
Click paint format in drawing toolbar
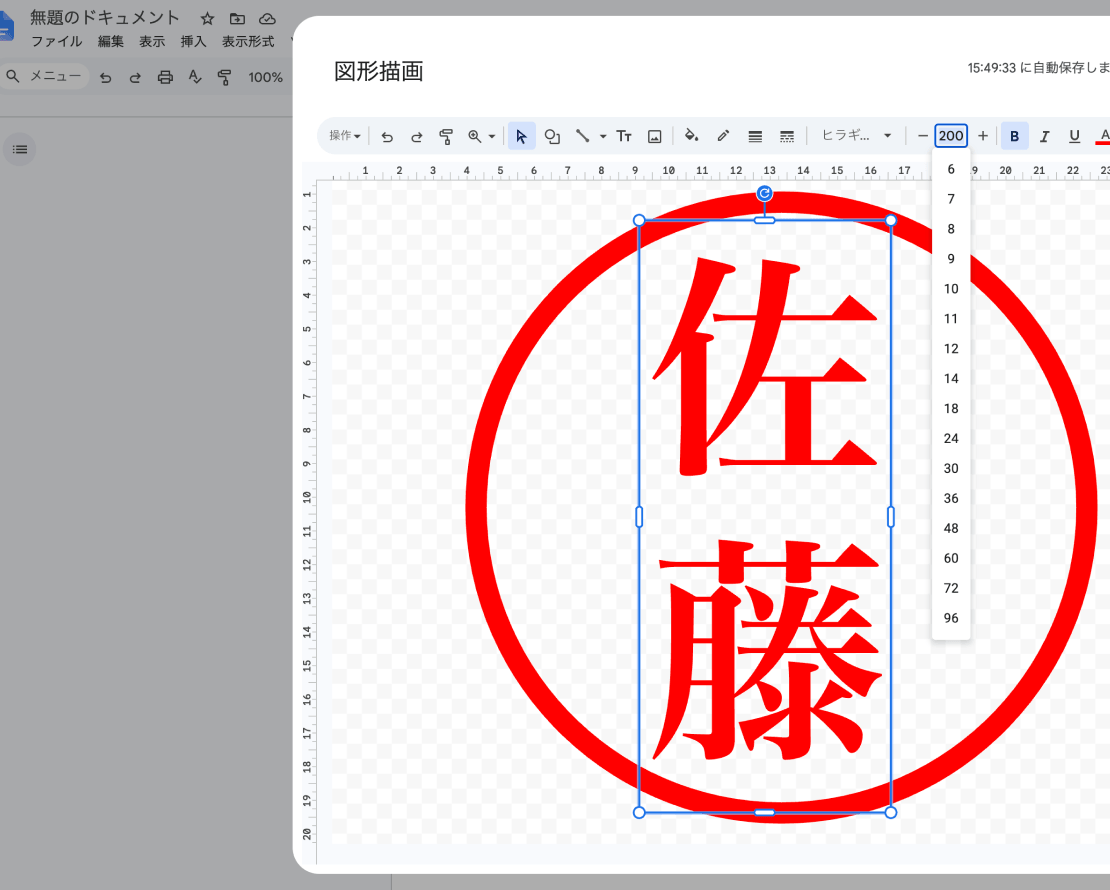pos(446,136)
